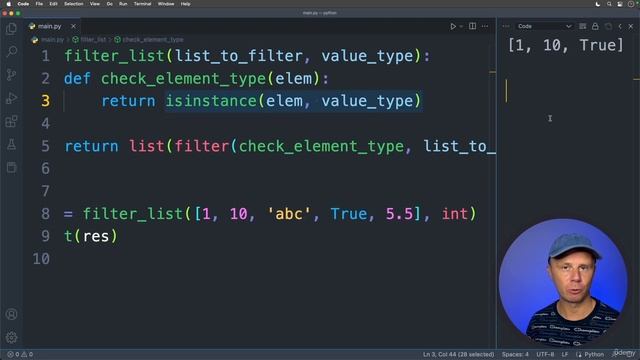This screenshot has width=640, height=360.
Task: Click 'list_to_filter' parameter on line 1
Action: [239, 56]
